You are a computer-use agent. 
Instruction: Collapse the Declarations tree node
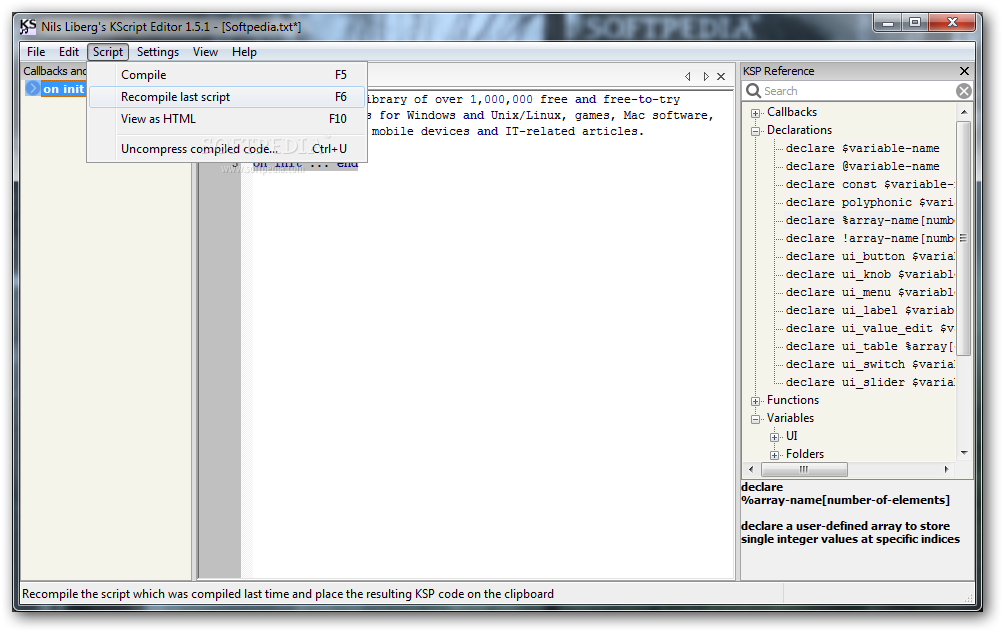point(755,131)
